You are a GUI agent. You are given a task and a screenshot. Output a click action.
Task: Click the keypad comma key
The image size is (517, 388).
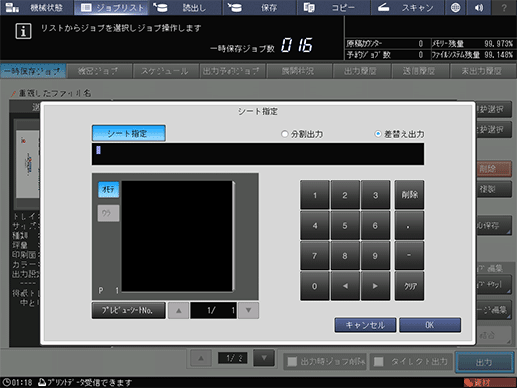[x=409, y=225]
